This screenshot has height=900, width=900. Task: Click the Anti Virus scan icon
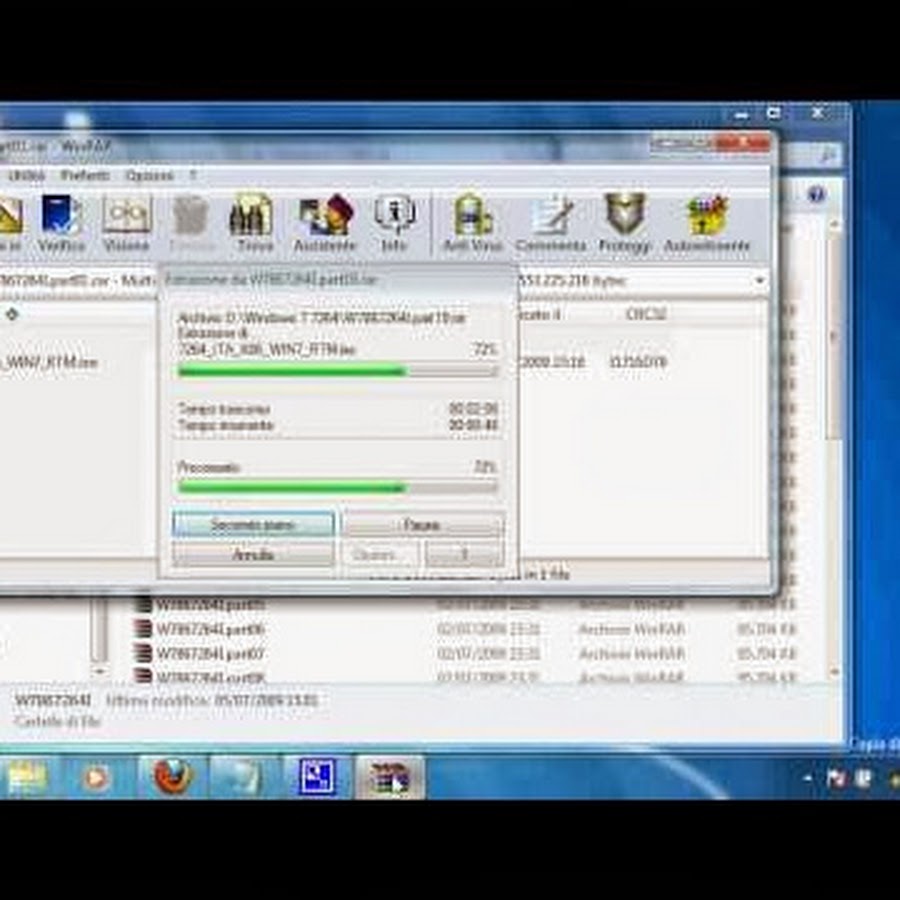pyautogui.click(x=473, y=223)
